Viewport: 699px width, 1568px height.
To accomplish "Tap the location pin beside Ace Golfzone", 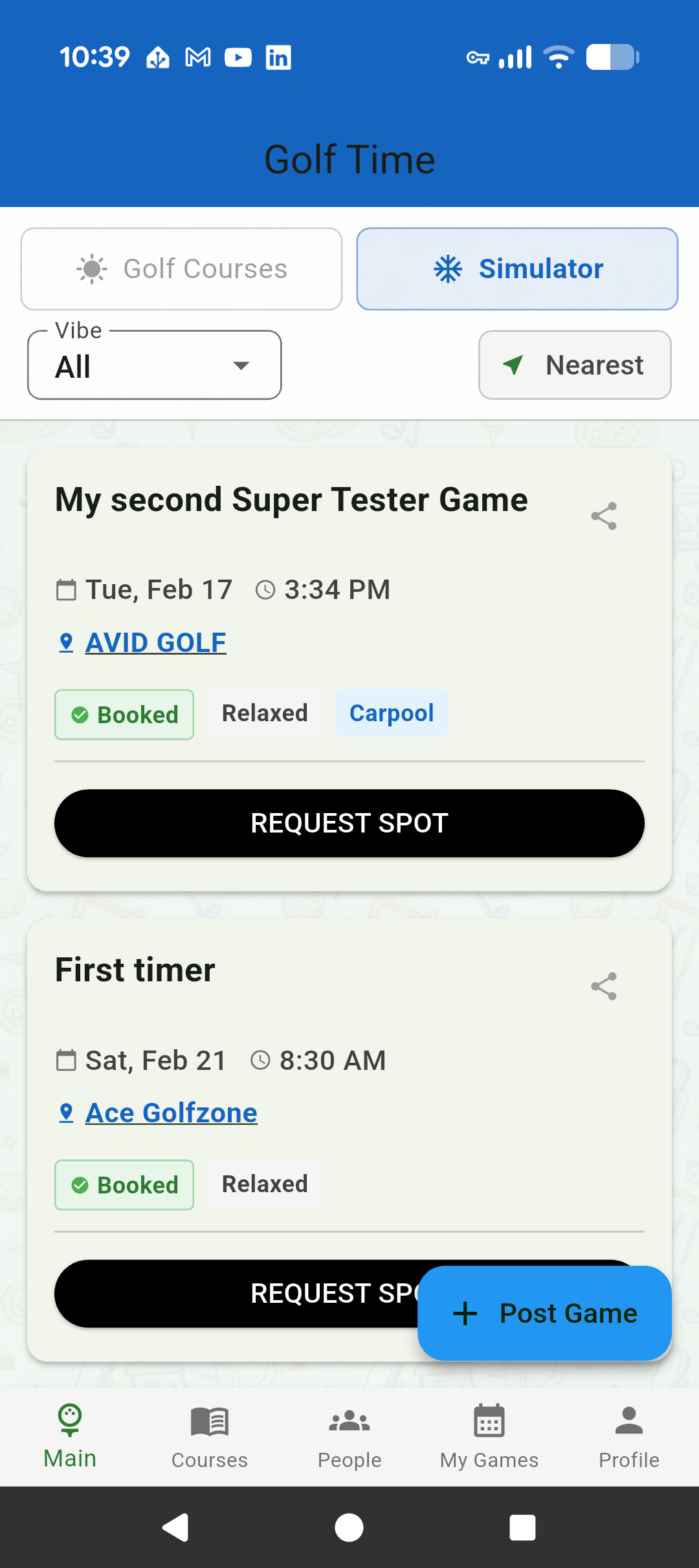I will (66, 1113).
